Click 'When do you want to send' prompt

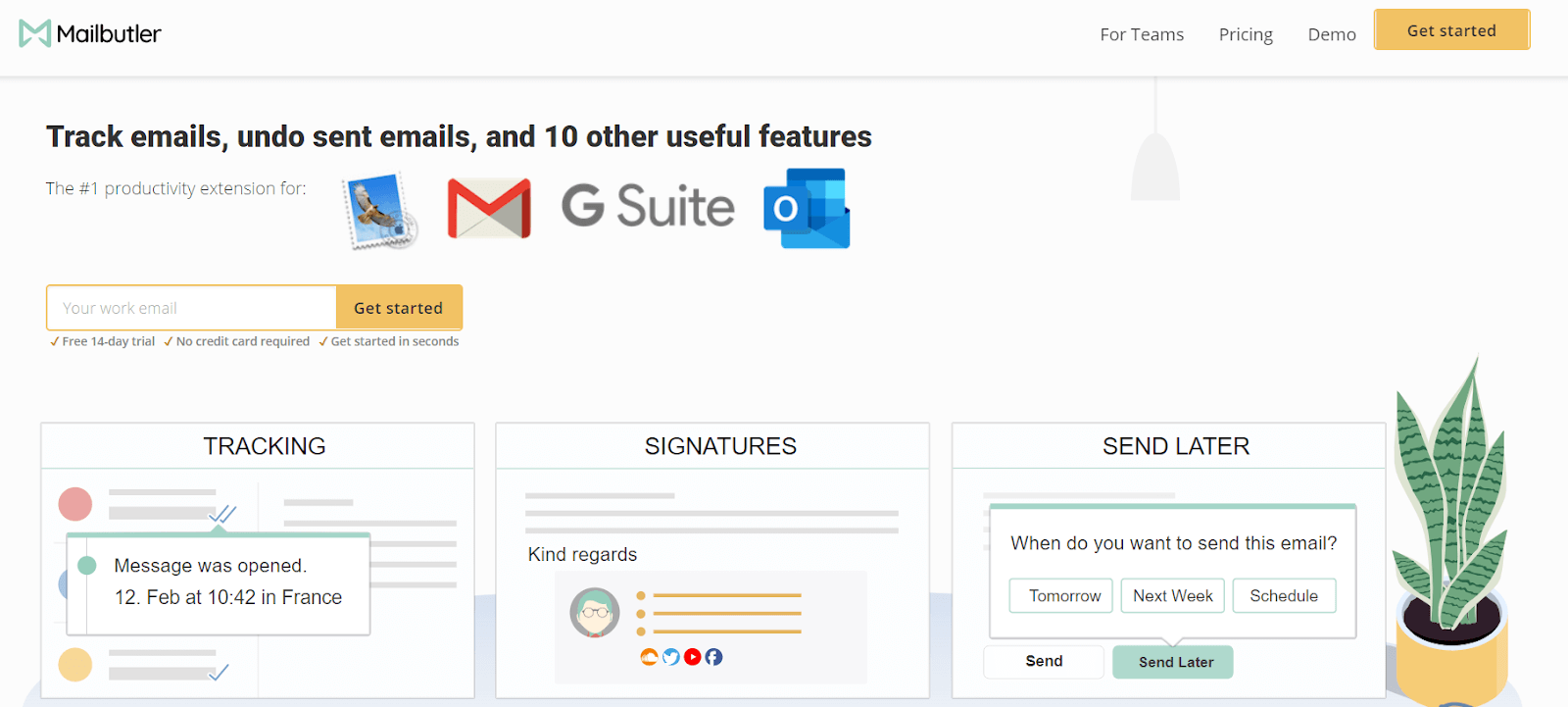pos(1174,543)
